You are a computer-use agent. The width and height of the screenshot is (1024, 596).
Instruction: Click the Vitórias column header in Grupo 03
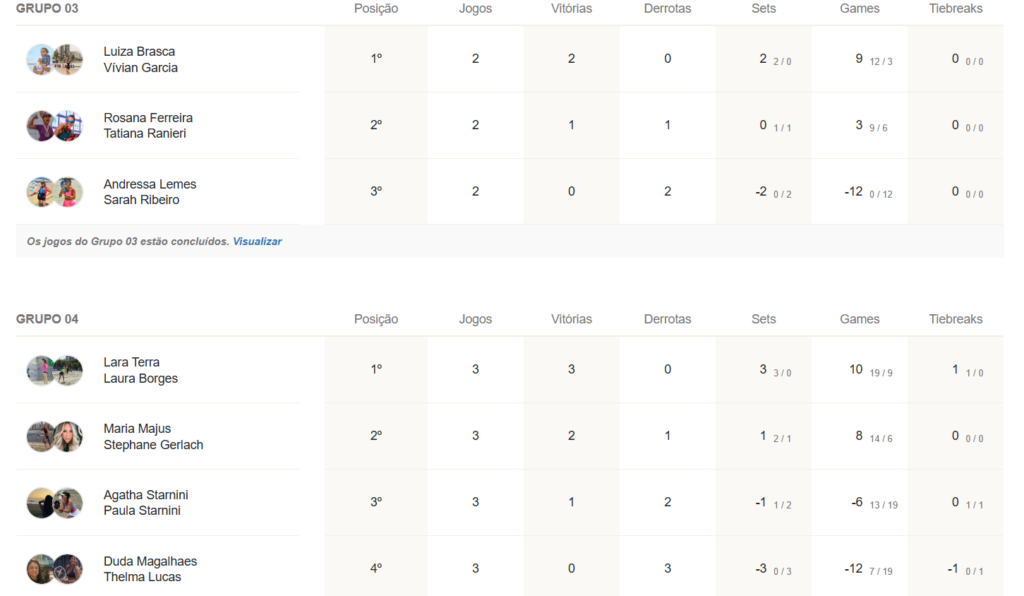pos(571,9)
